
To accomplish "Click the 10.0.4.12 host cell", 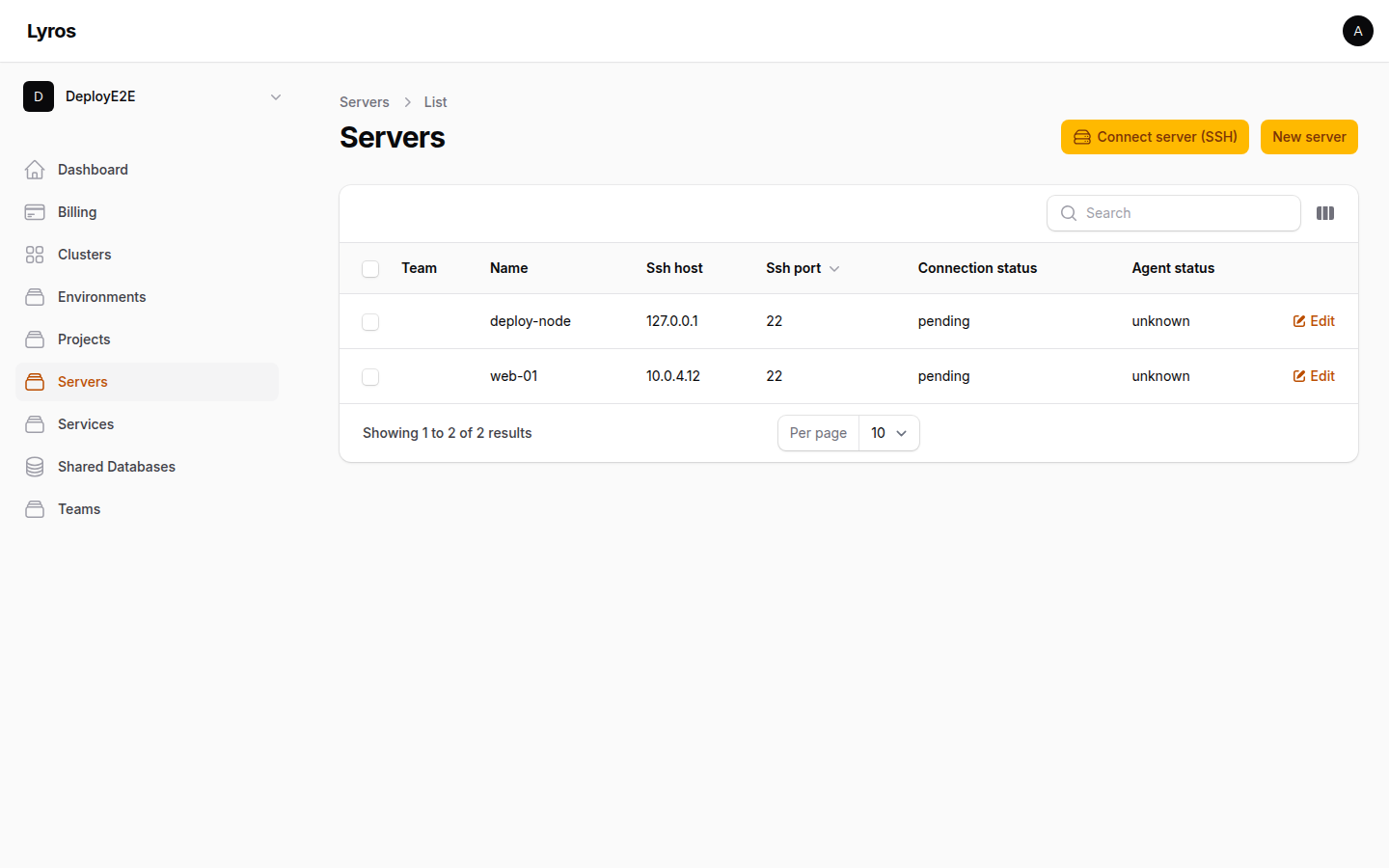I will (673, 376).
